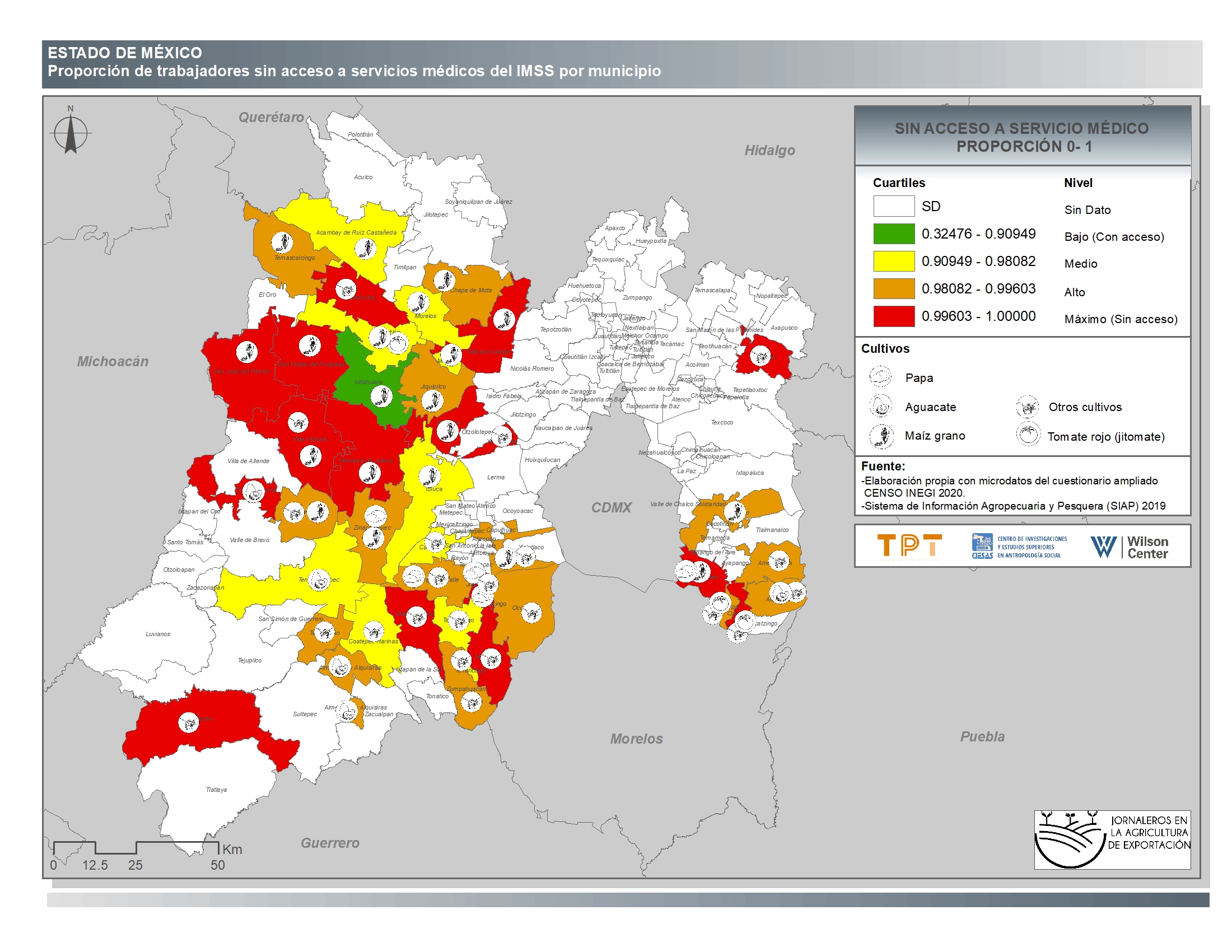Click the green Bajo quartile swatch
Viewport: 1232px width, 952px height.
pyautogui.click(x=894, y=234)
